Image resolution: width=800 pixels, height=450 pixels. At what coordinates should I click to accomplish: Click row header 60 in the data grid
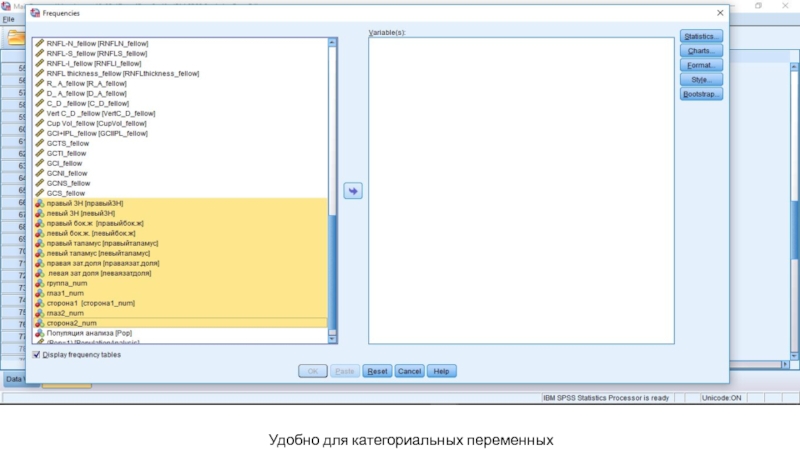coord(14,129)
